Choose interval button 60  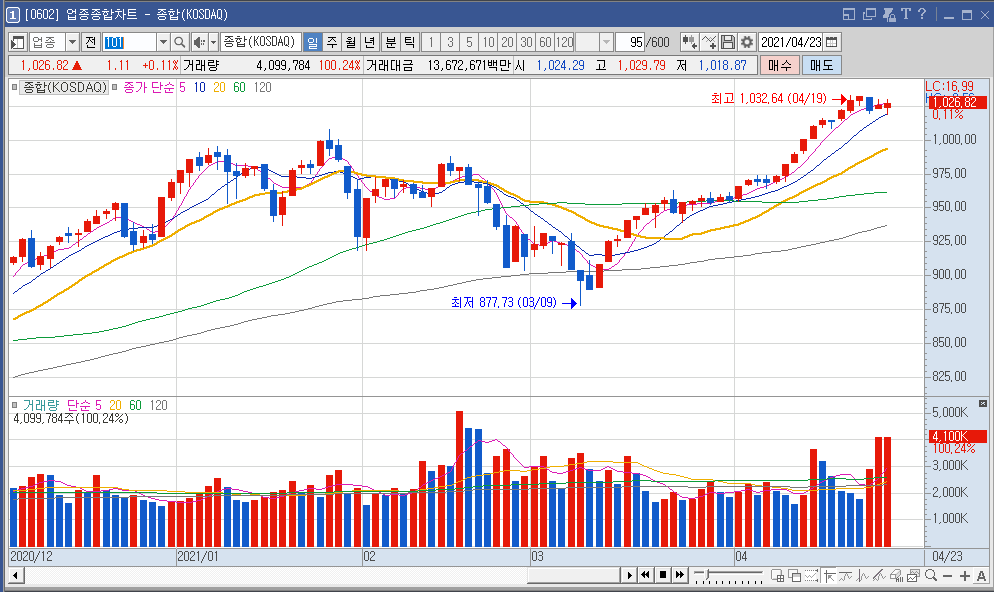[x=545, y=42]
